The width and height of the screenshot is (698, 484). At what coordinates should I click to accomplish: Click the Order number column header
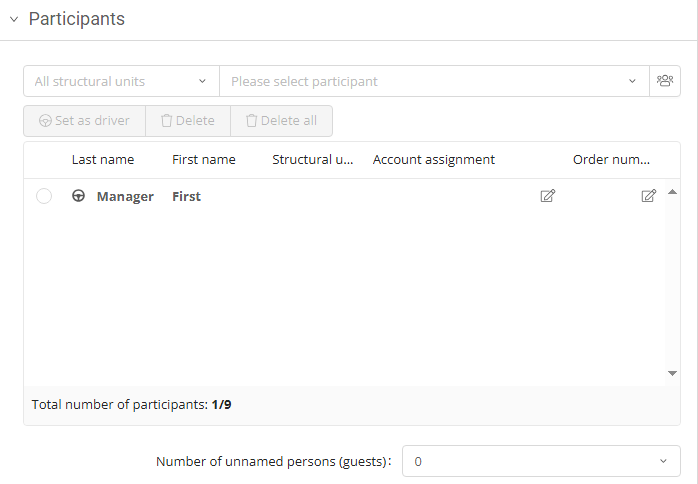(x=611, y=160)
